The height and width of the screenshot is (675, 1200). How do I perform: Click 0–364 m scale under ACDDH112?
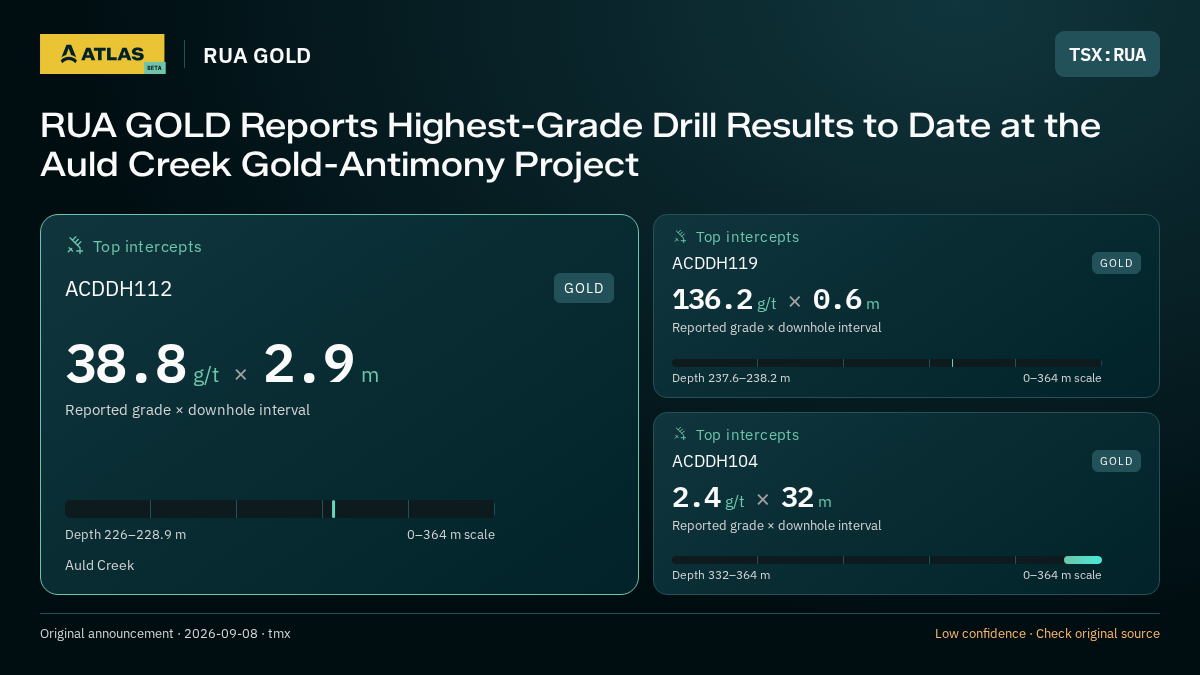[x=451, y=535]
